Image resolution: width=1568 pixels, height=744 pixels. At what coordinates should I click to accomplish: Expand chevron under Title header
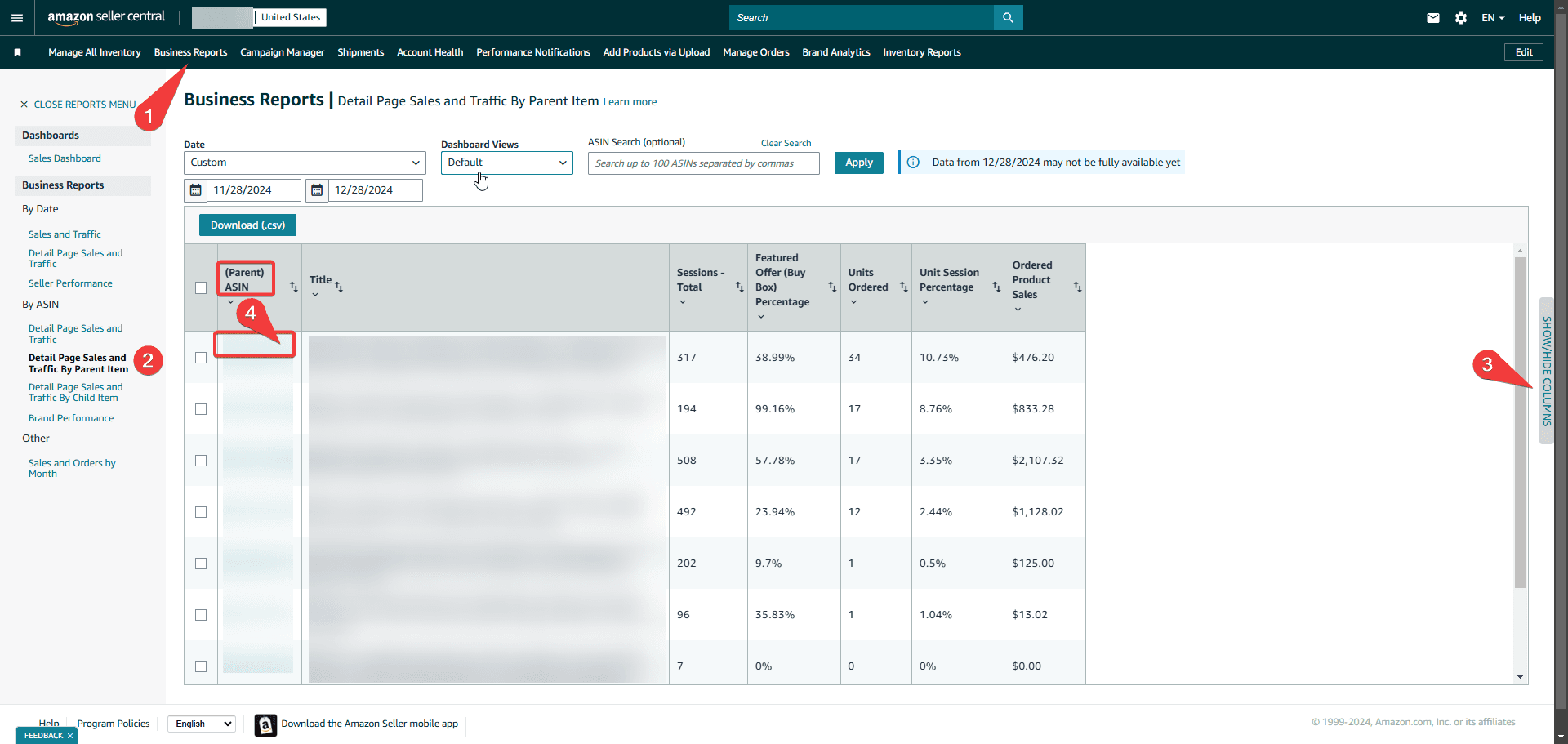315,295
